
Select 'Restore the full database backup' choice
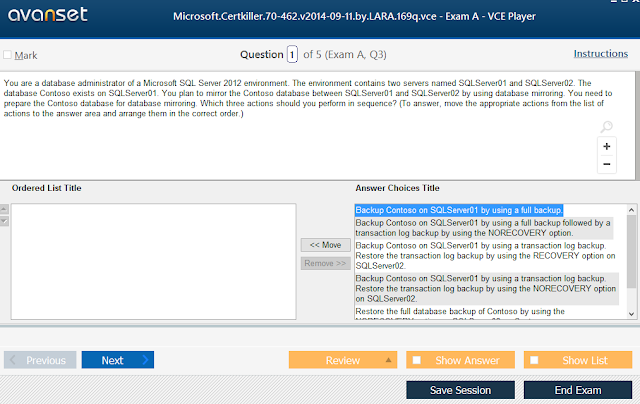[460, 313]
